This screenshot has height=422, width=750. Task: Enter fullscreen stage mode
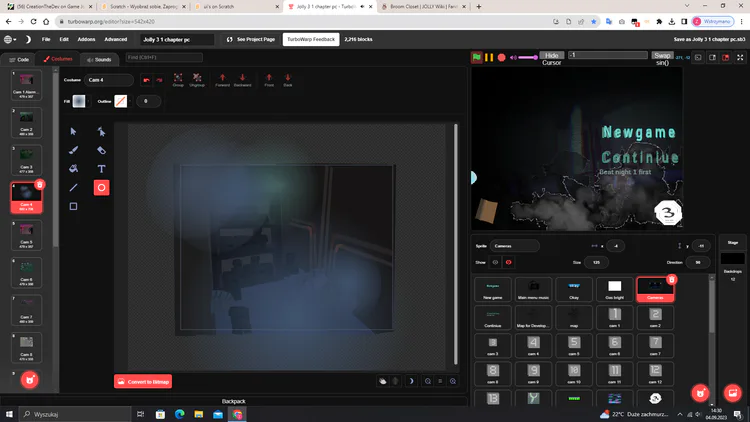point(740,57)
